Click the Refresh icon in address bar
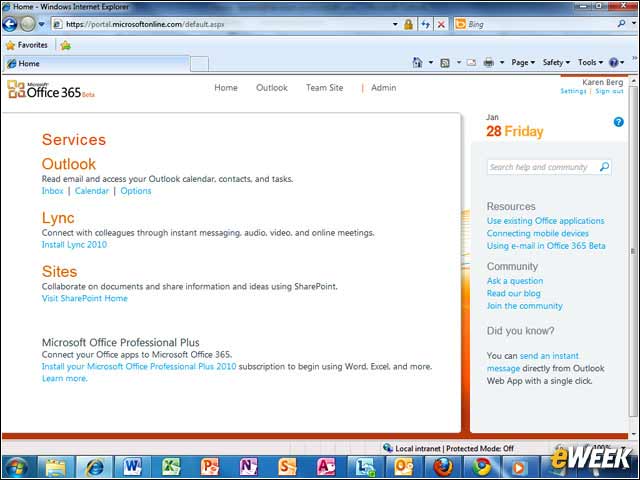This screenshot has height=480, width=640. pos(425,24)
